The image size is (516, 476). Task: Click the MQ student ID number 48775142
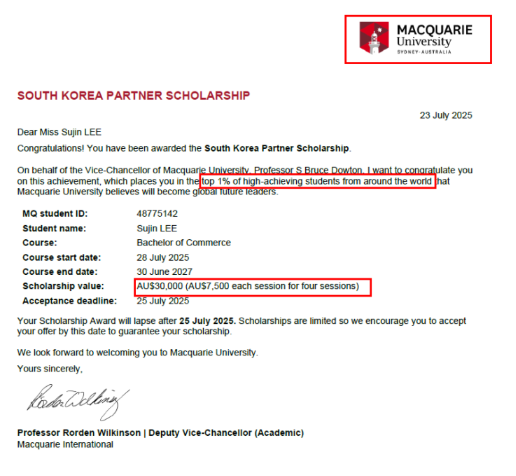click(157, 214)
